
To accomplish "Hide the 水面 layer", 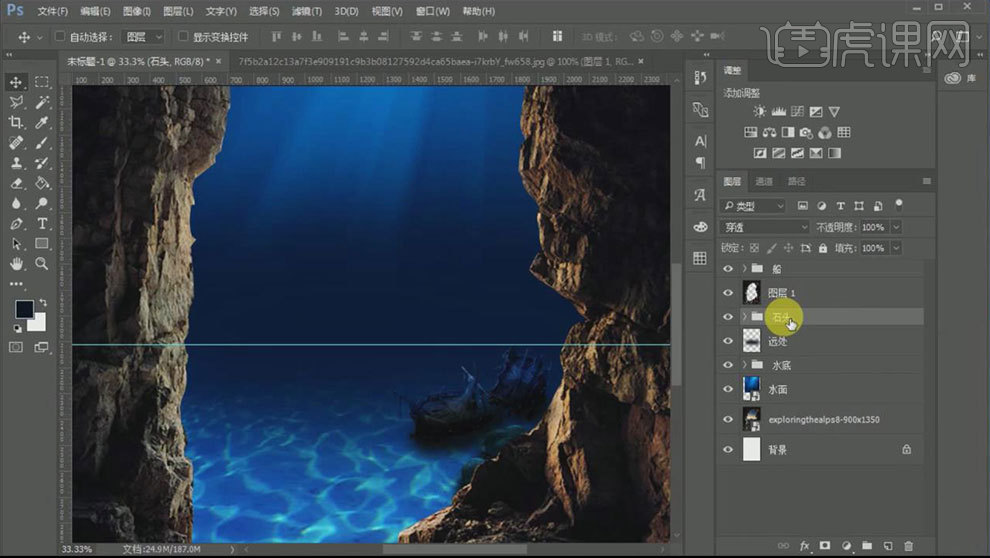I will (x=728, y=390).
